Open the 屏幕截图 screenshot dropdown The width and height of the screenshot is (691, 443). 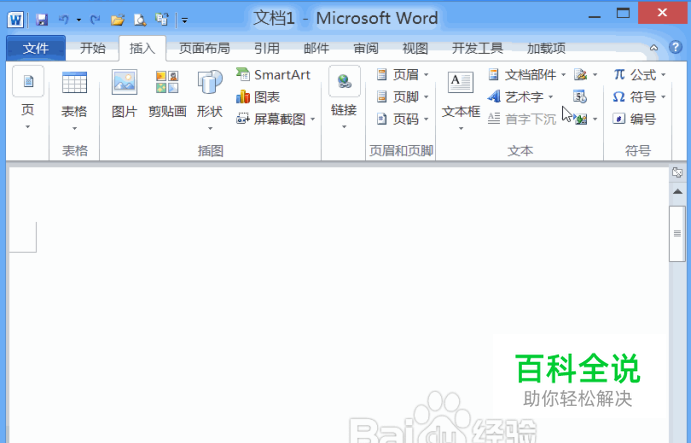tap(276, 119)
